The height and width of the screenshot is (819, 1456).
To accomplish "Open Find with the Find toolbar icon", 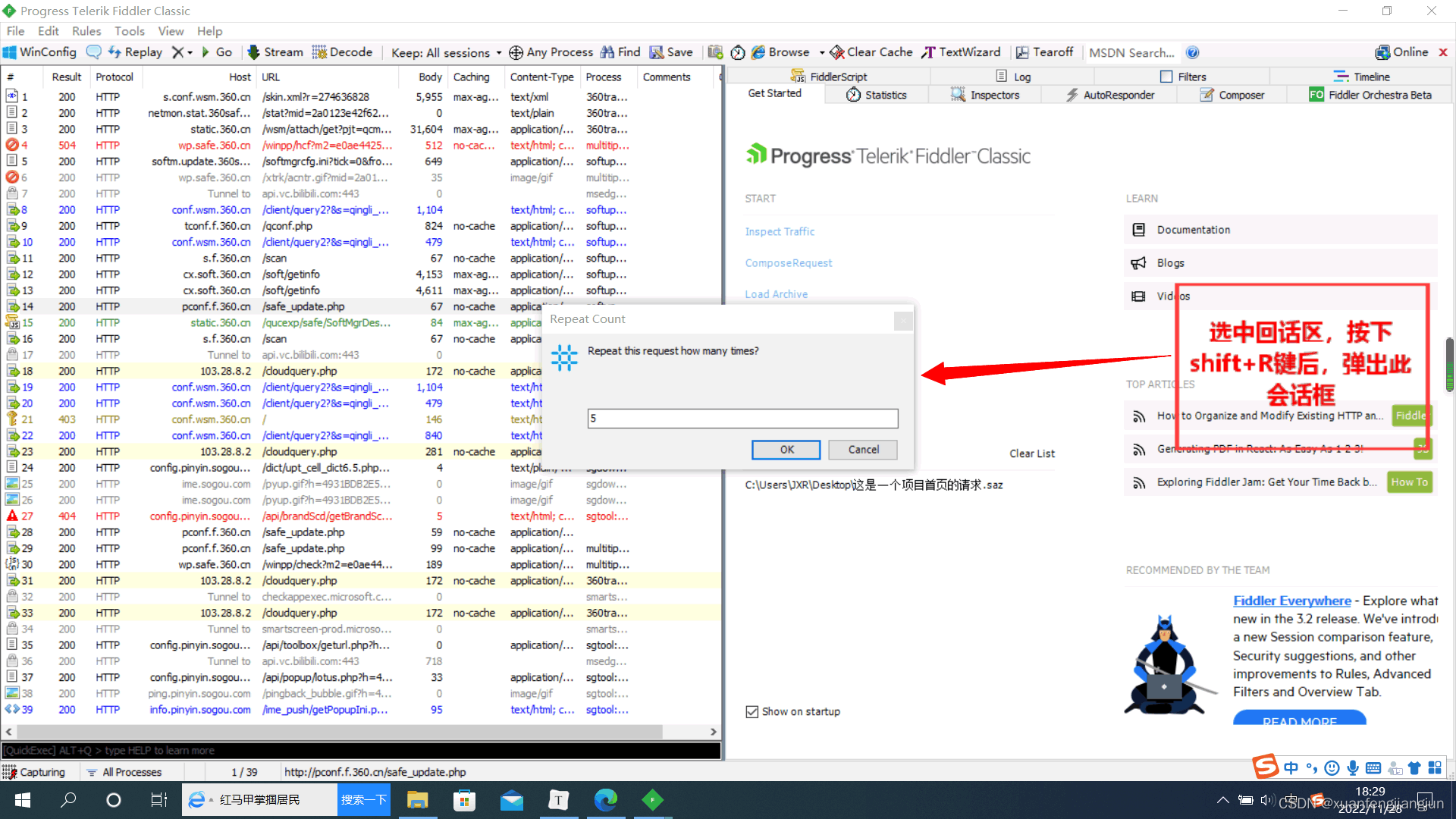I will [620, 52].
